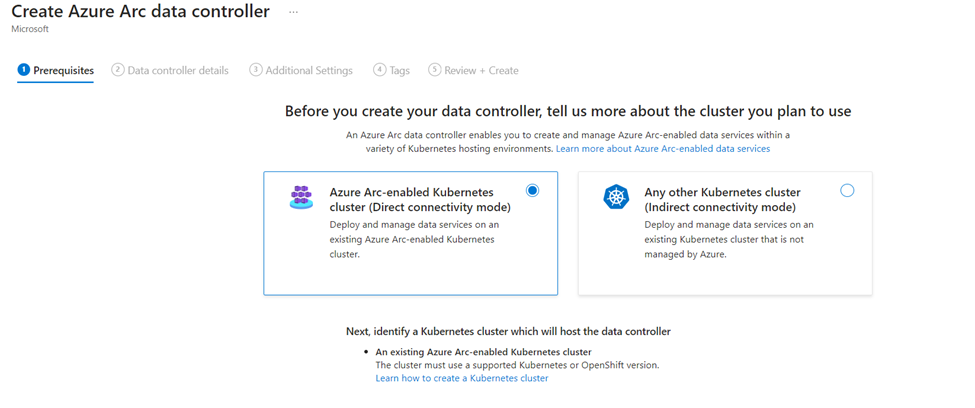Open Learn more about Azure Arc-enabled data services
The width and height of the screenshot is (975, 408).
663,149
